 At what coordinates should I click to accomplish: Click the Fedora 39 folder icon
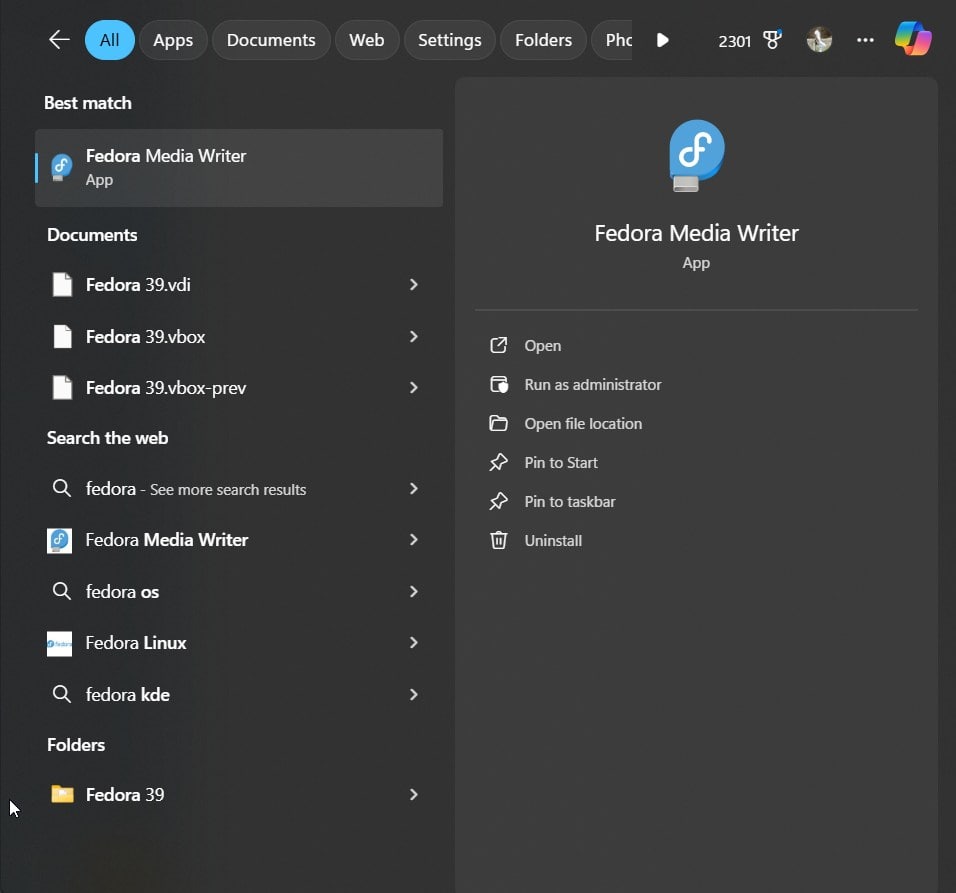point(62,794)
